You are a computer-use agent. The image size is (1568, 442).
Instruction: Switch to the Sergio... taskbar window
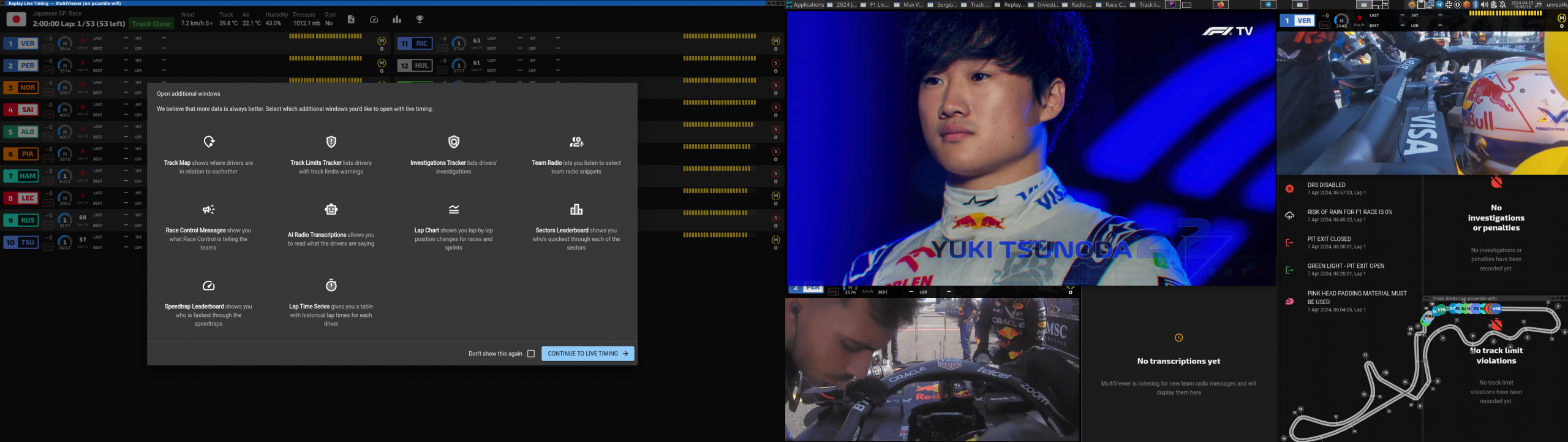coord(941,4)
